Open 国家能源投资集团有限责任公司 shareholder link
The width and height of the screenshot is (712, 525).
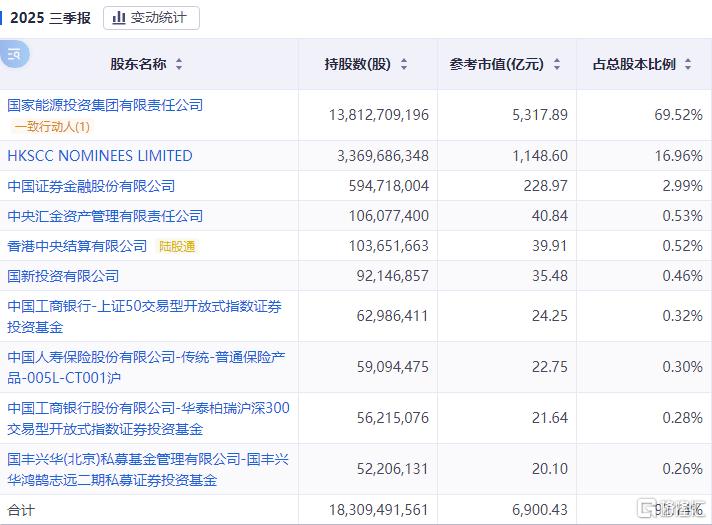pos(105,105)
